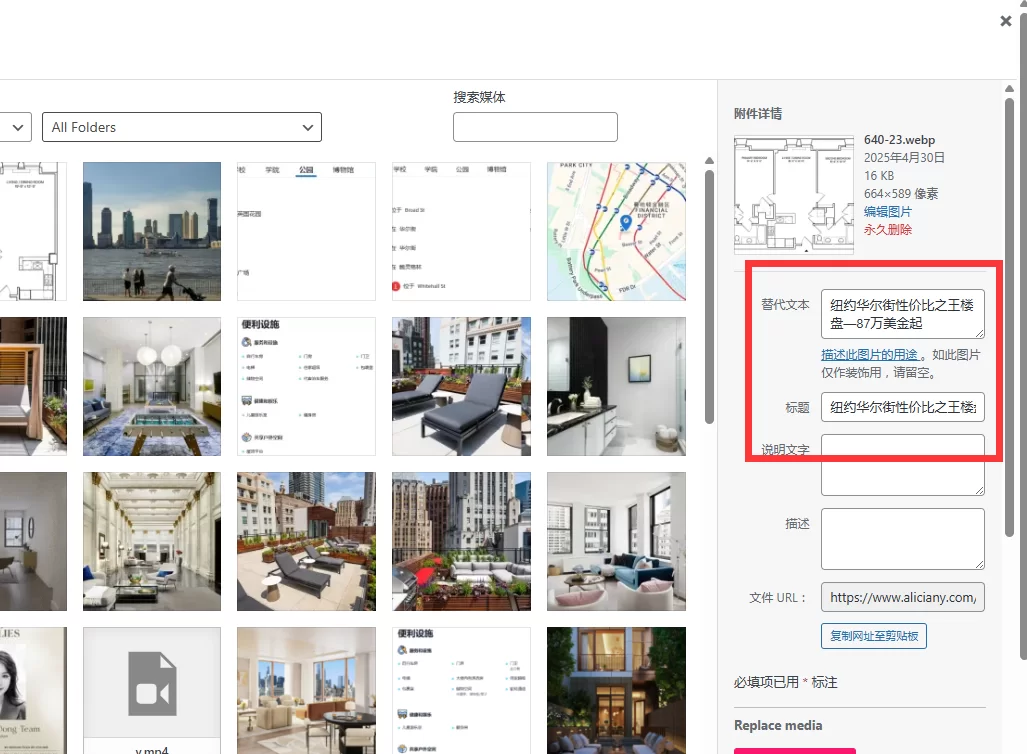Select the living room with blue sofa thumbnail
Image resolution: width=1027 pixels, height=754 pixels.
pyautogui.click(x=616, y=541)
